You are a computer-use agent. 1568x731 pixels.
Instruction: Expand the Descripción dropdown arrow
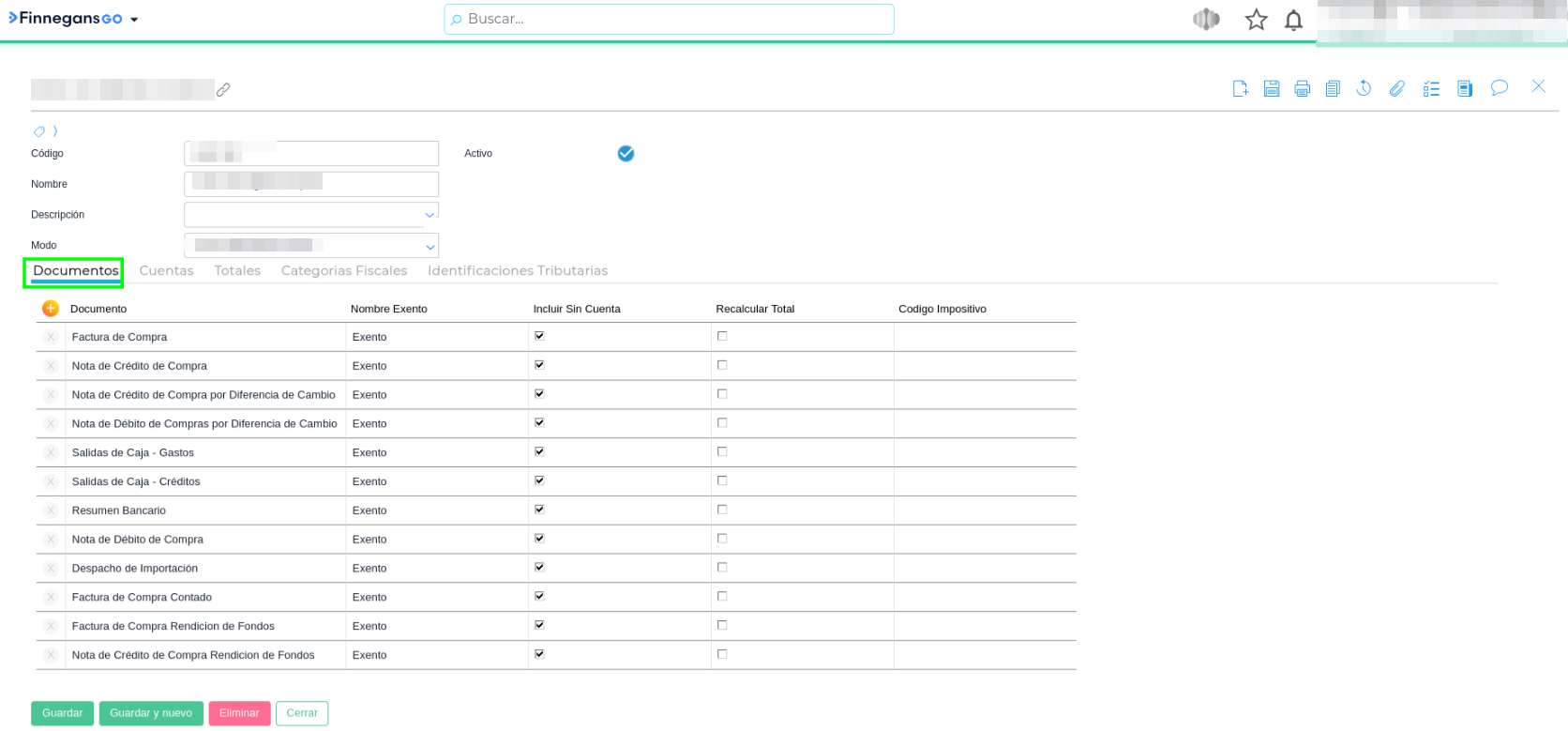click(430, 215)
